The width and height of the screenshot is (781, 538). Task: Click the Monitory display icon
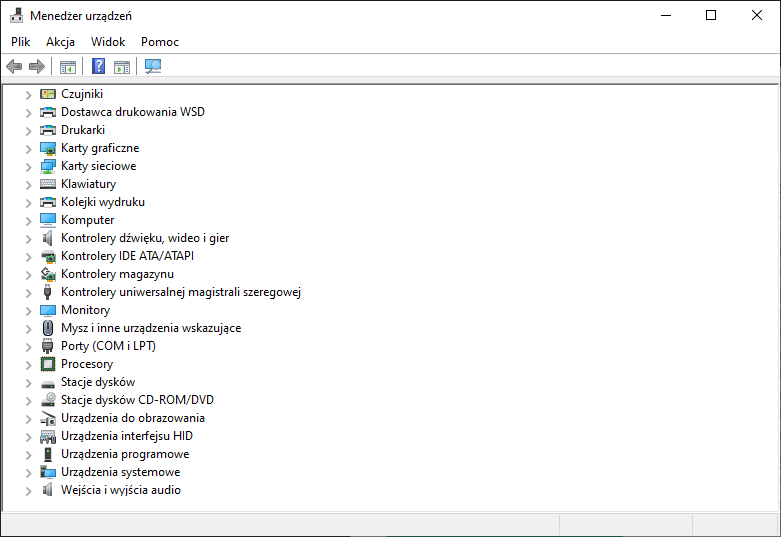48,310
